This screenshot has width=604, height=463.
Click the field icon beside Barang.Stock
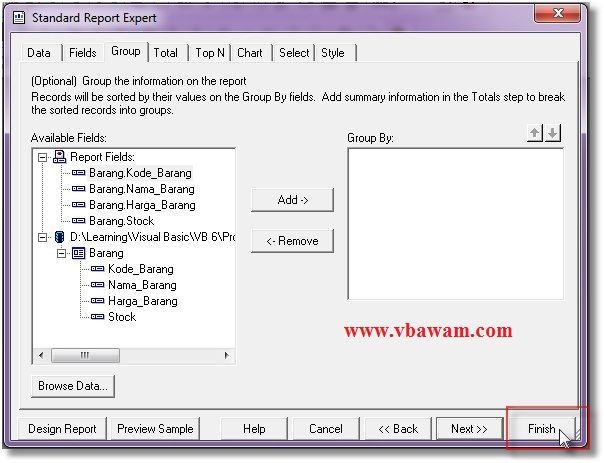[x=79, y=221]
